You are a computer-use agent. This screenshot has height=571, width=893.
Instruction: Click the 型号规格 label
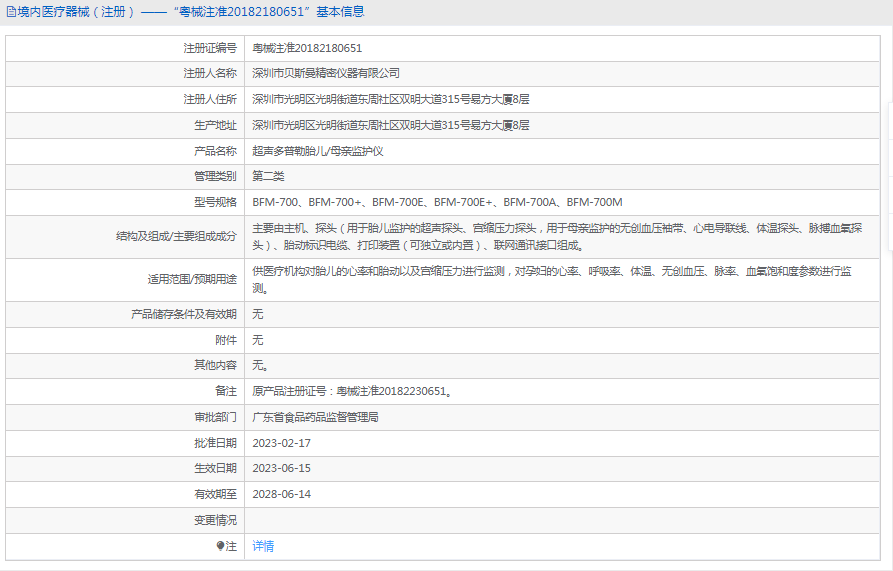point(215,202)
